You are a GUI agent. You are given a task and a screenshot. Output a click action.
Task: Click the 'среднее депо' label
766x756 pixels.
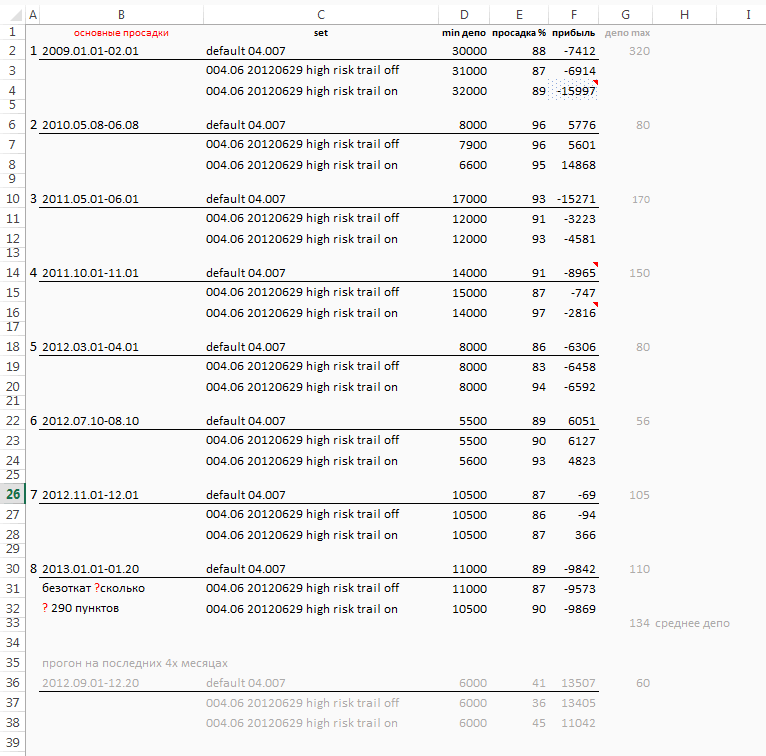(692, 623)
